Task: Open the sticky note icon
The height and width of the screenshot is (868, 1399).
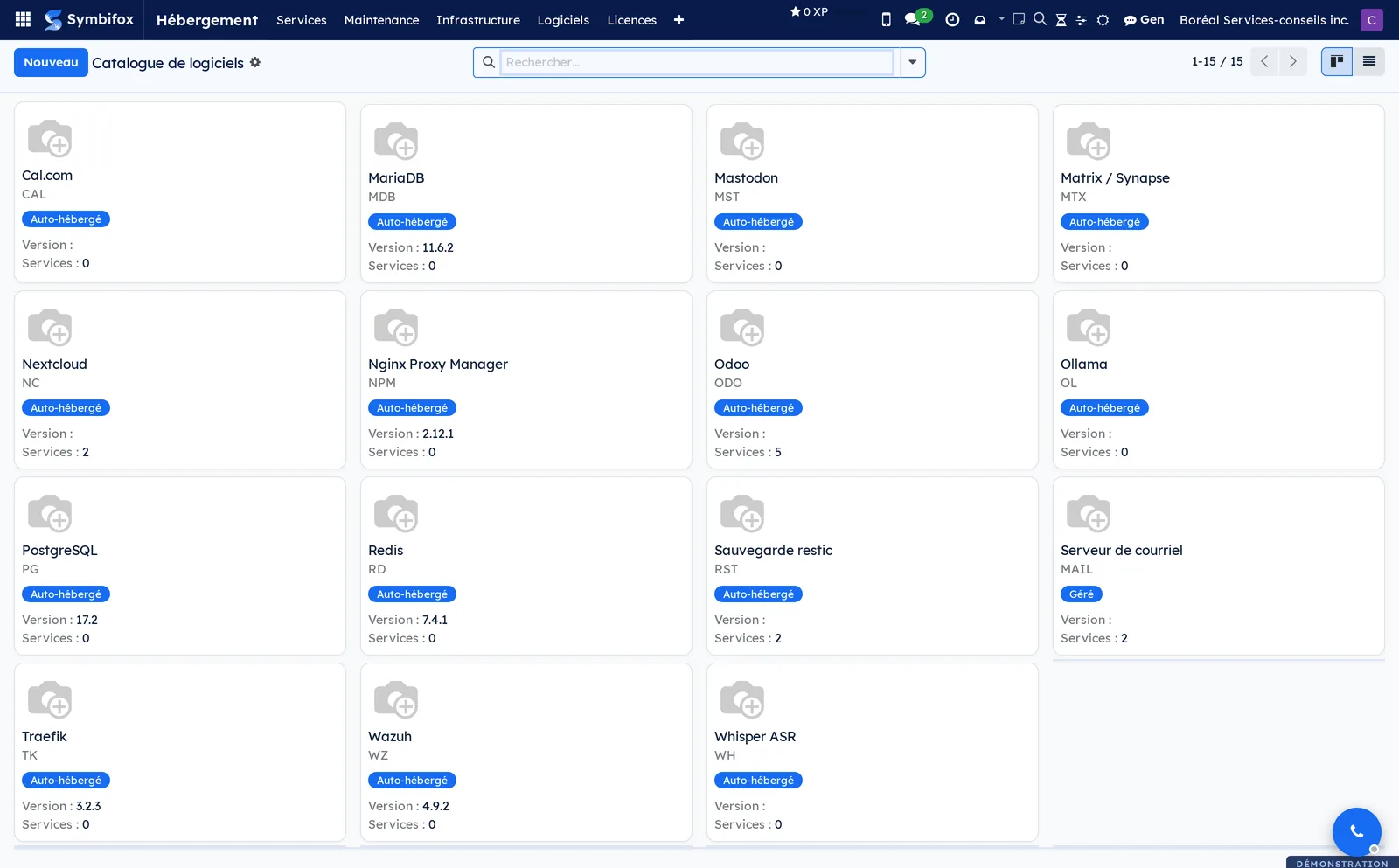Action: pos(1019,19)
